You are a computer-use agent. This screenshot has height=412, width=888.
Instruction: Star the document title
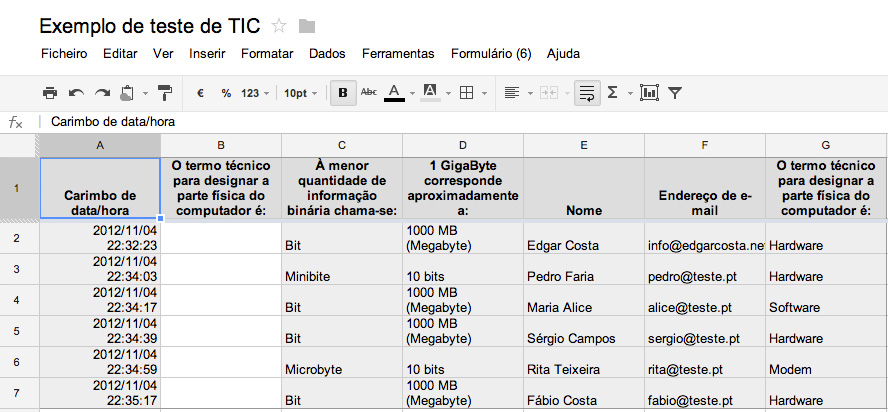pos(279,25)
